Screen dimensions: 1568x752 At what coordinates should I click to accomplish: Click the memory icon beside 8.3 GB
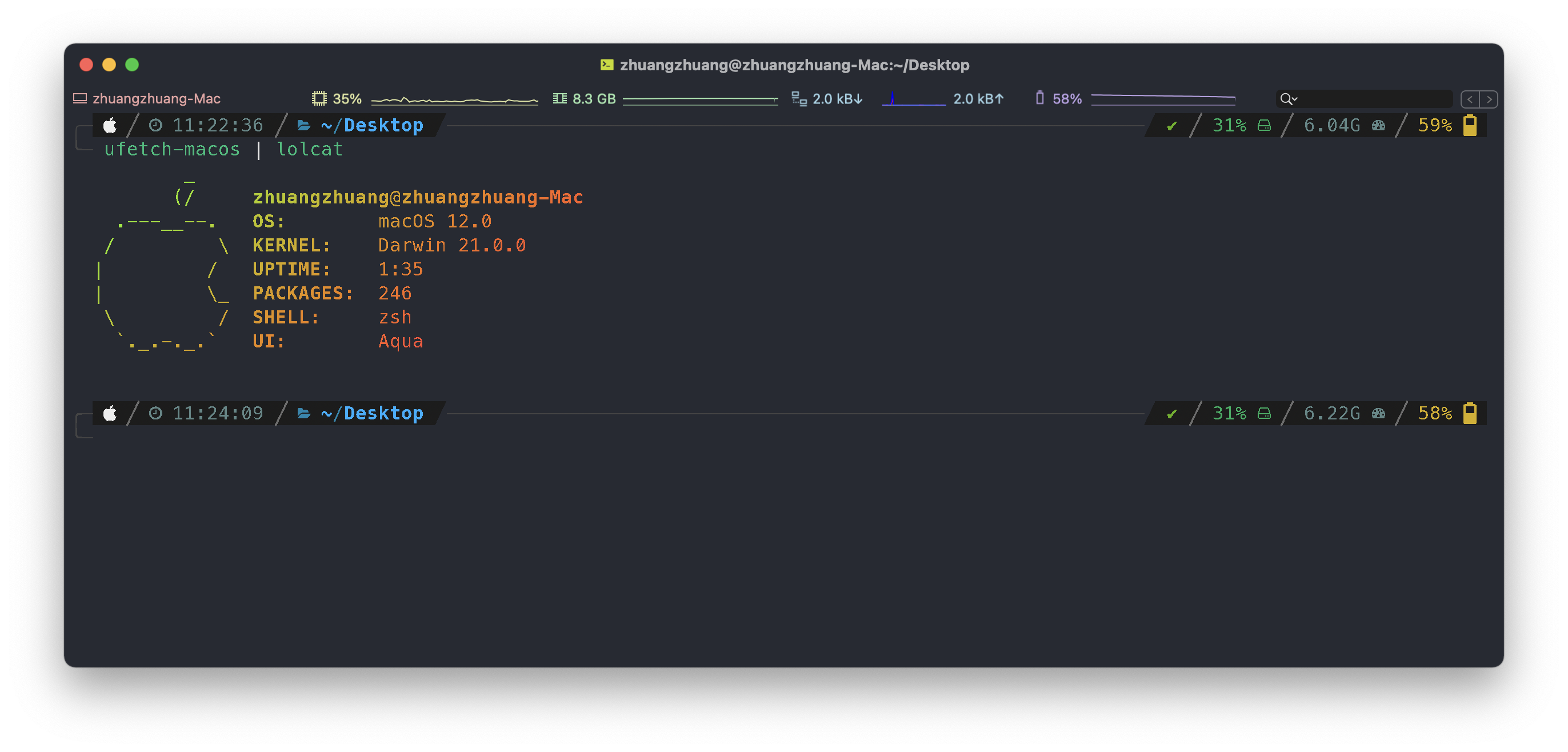(x=559, y=99)
